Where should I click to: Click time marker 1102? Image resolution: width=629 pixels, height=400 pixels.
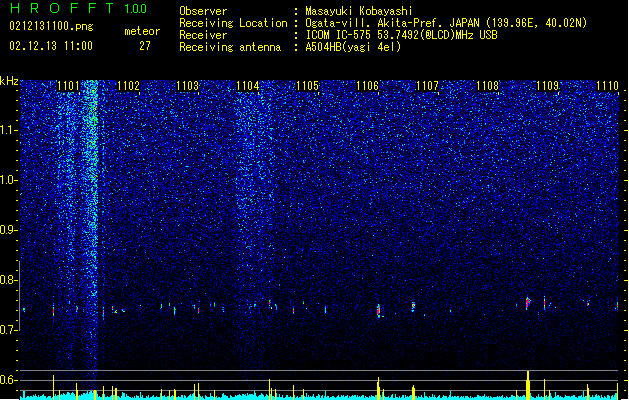[128, 86]
